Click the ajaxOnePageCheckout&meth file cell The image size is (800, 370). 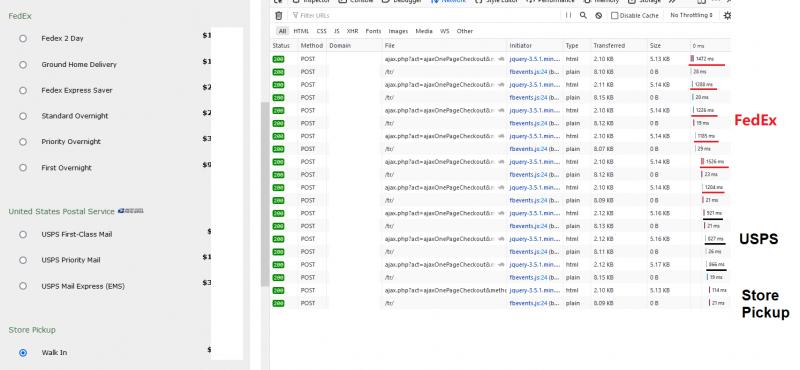[444, 290]
